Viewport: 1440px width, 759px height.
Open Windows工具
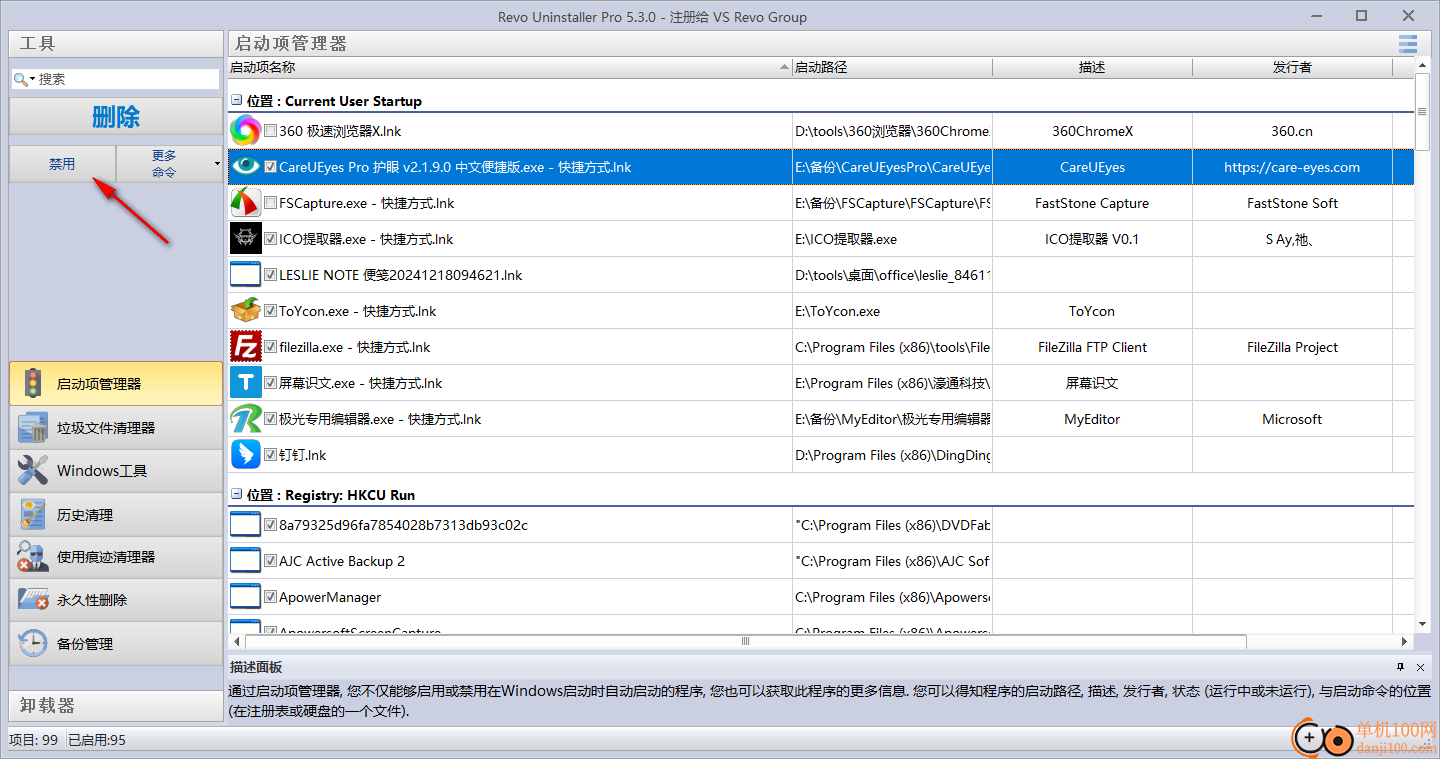(x=116, y=471)
